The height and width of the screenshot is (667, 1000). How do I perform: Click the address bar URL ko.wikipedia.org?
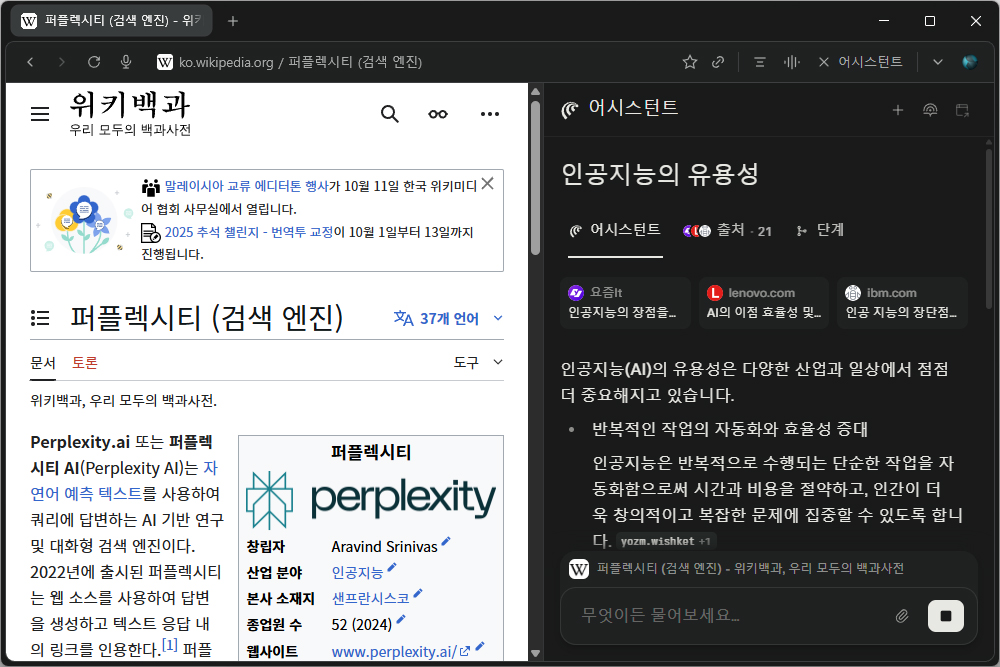click(x=226, y=62)
